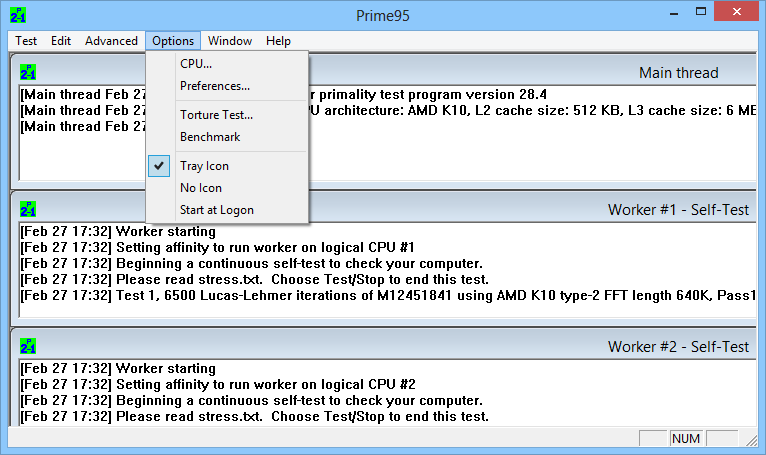Click the Prime95 title bar app icon

point(18,15)
